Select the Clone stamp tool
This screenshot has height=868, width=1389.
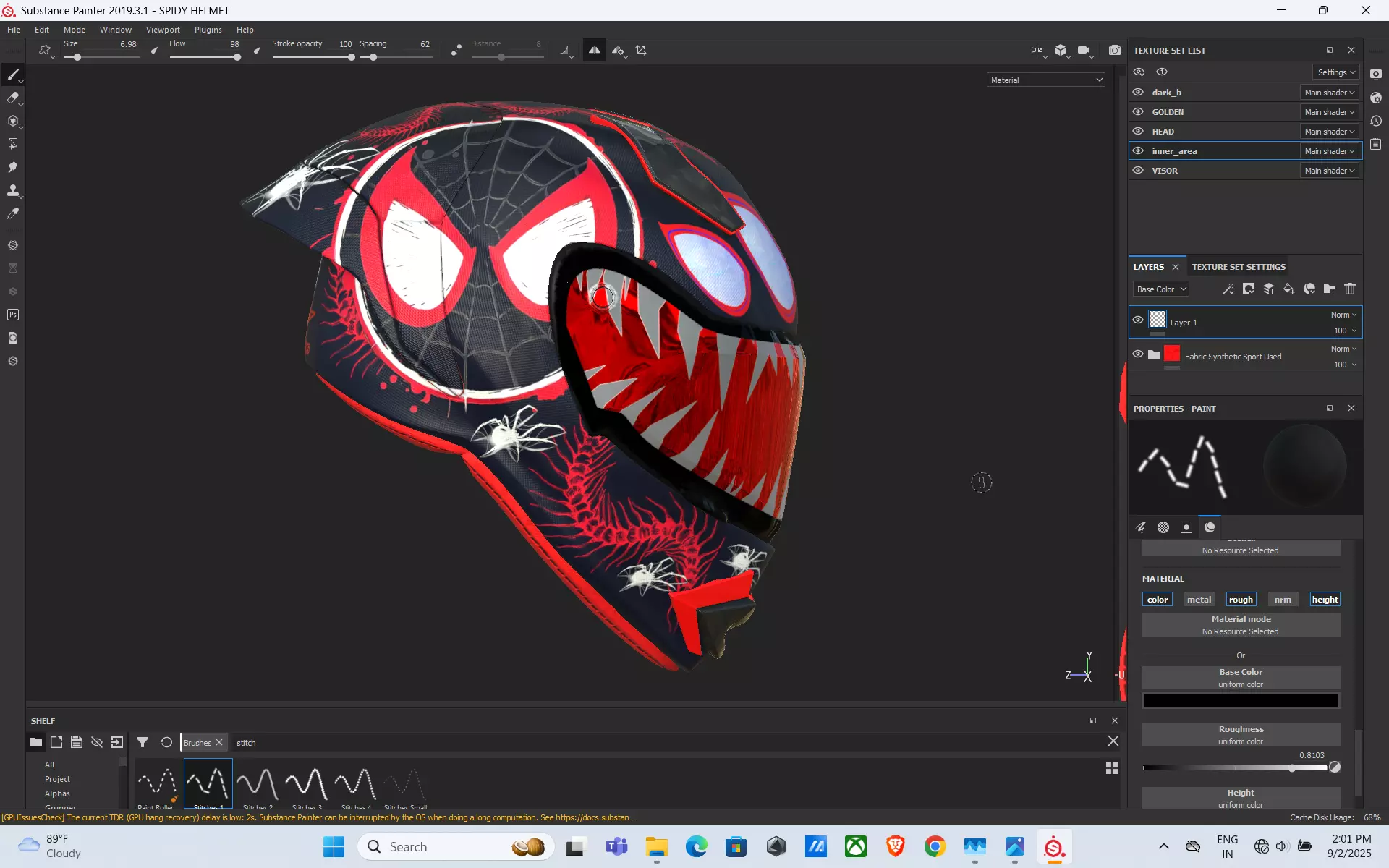click(13, 190)
